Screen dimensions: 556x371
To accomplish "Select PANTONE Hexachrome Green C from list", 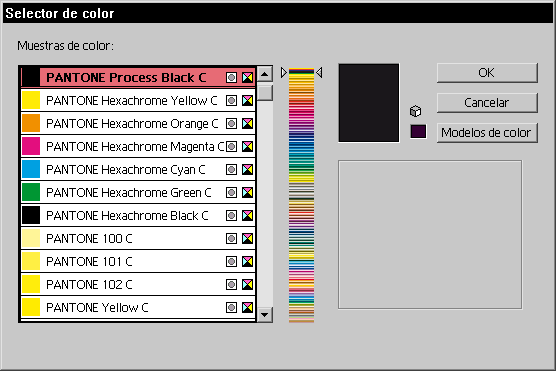I will [x=138, y=193].
